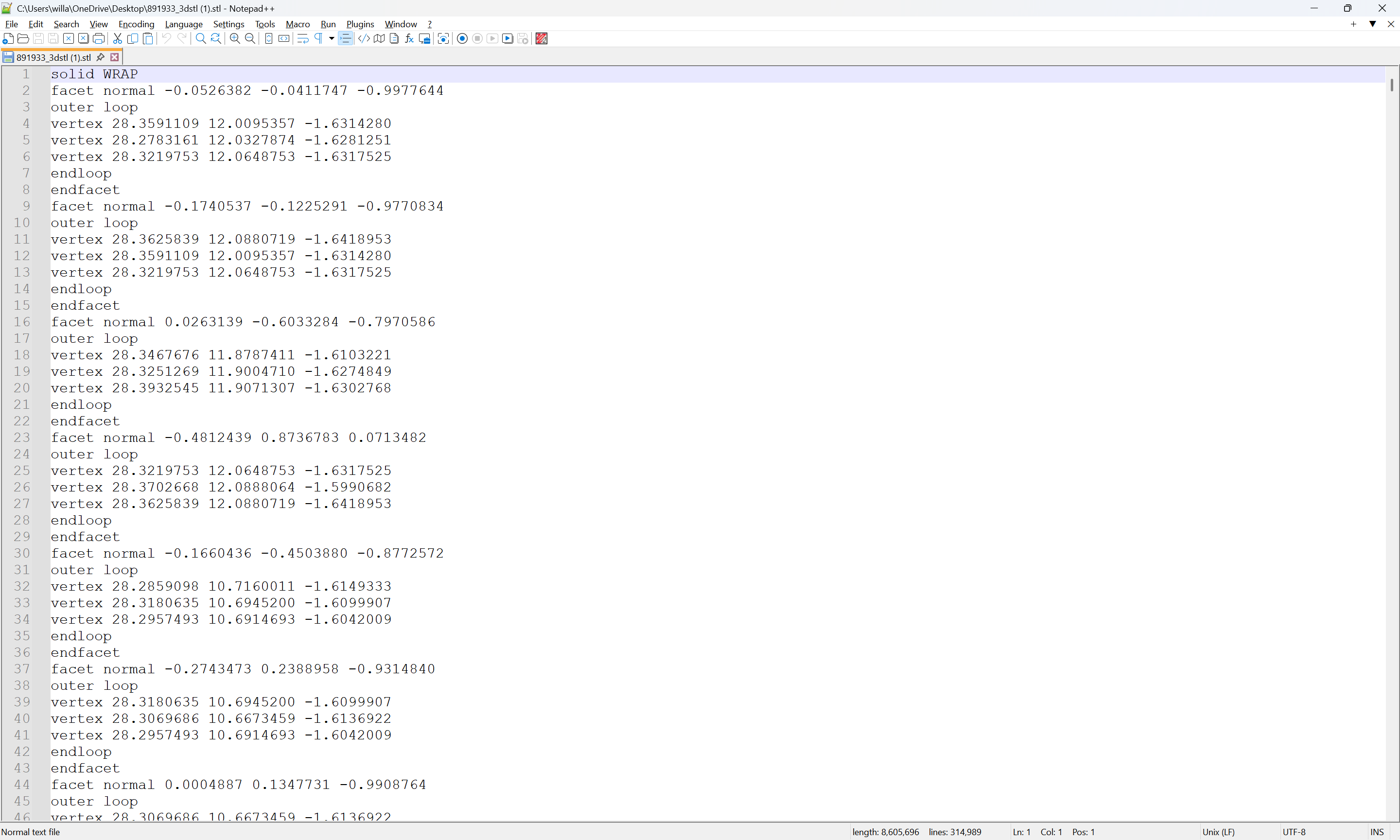1400x840 pixels.
Task: Expand the pilcrow dropdown arrow
Action: click(x=332, y=38)
